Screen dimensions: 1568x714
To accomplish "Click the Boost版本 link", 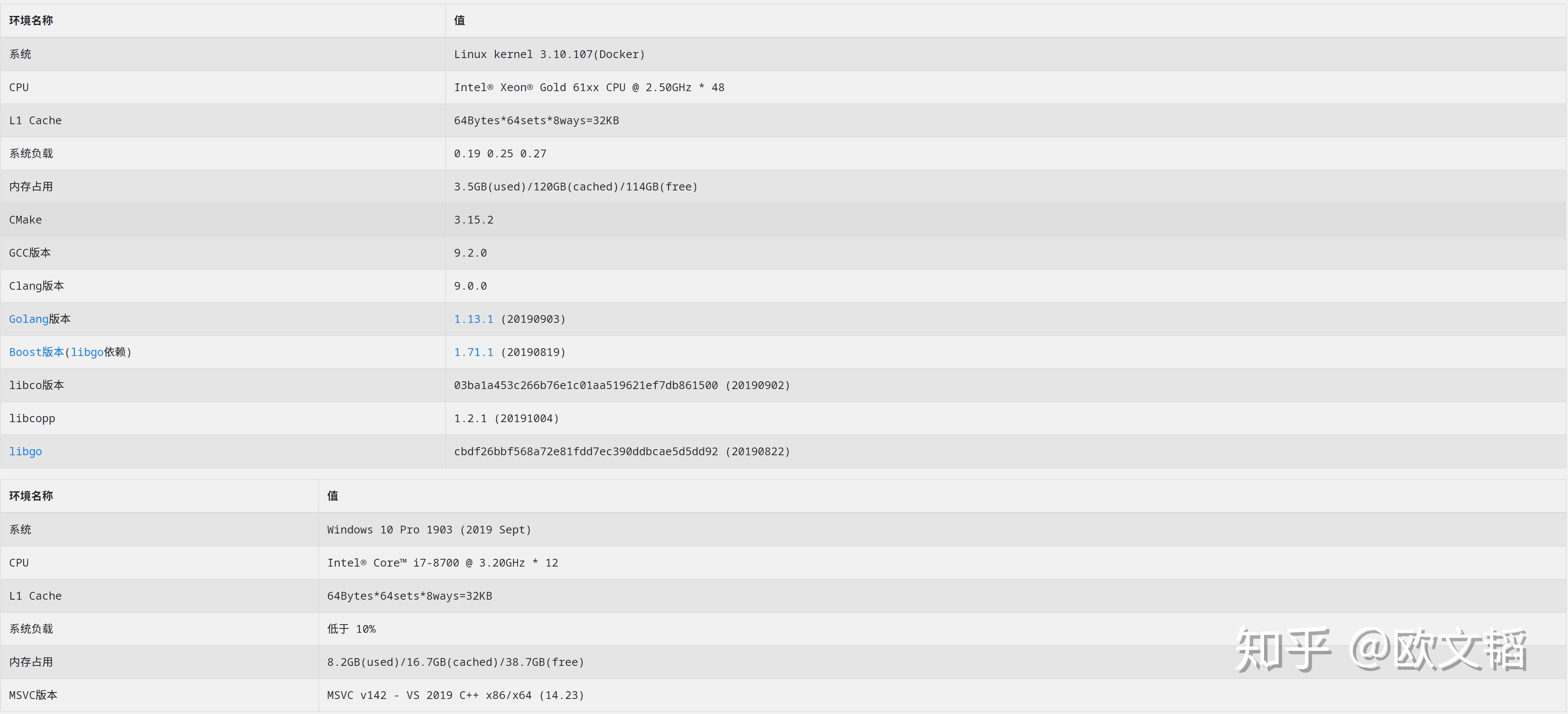I will (36, 352).
